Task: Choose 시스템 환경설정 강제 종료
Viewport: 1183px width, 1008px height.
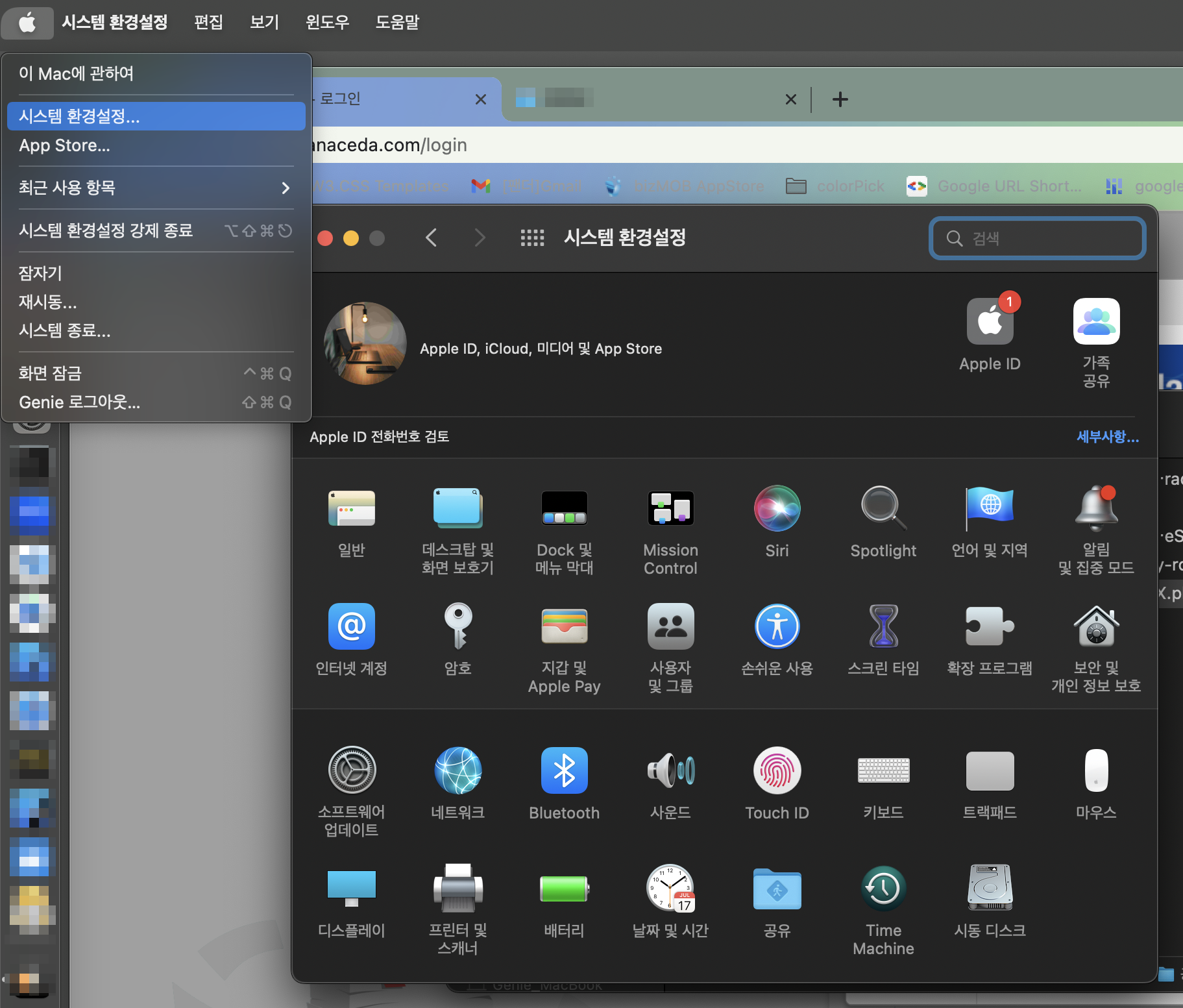Action: (x=156, y=230)
